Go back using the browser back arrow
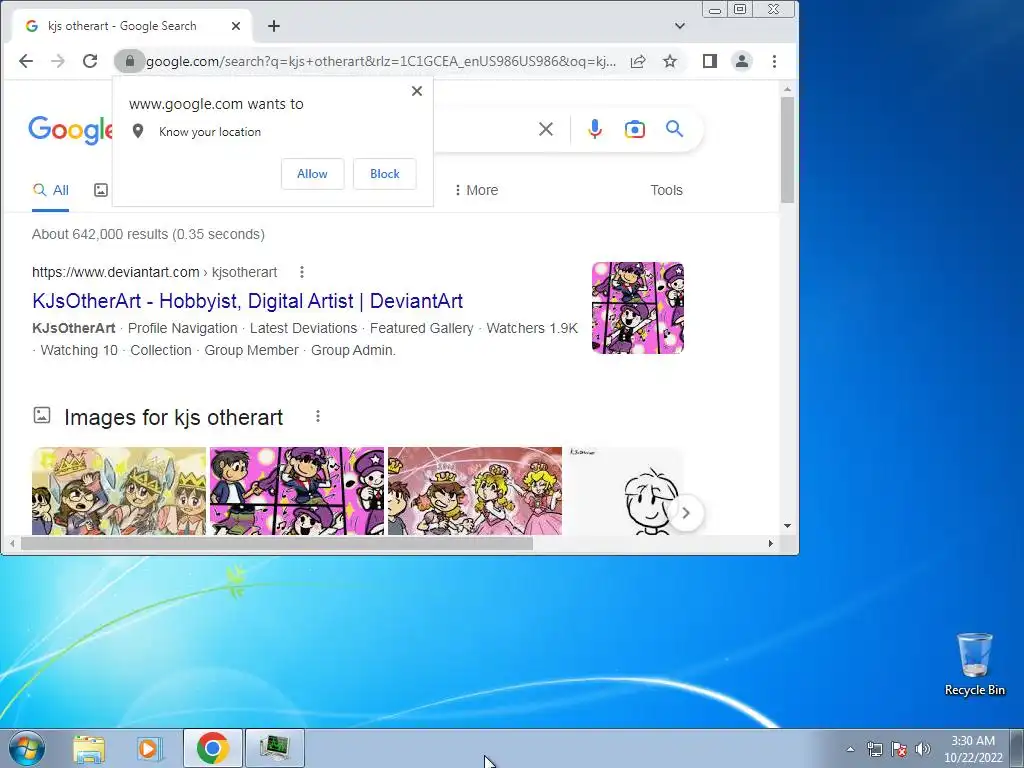Screen dimensions: 1024x768 click(x=26, y=61)
